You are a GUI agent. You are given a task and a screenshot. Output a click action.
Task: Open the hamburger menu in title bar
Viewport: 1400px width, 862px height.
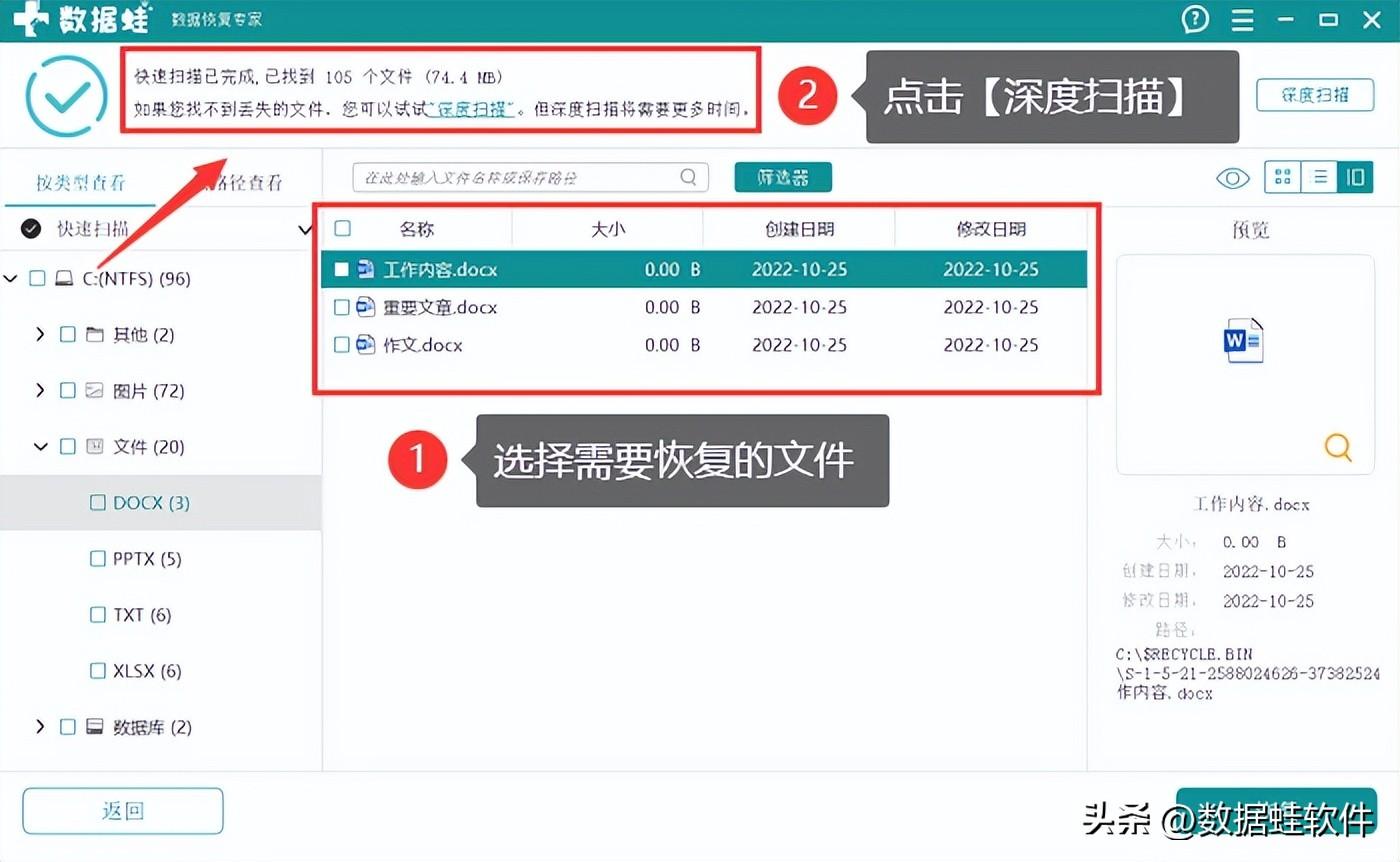coord(1243,19)
